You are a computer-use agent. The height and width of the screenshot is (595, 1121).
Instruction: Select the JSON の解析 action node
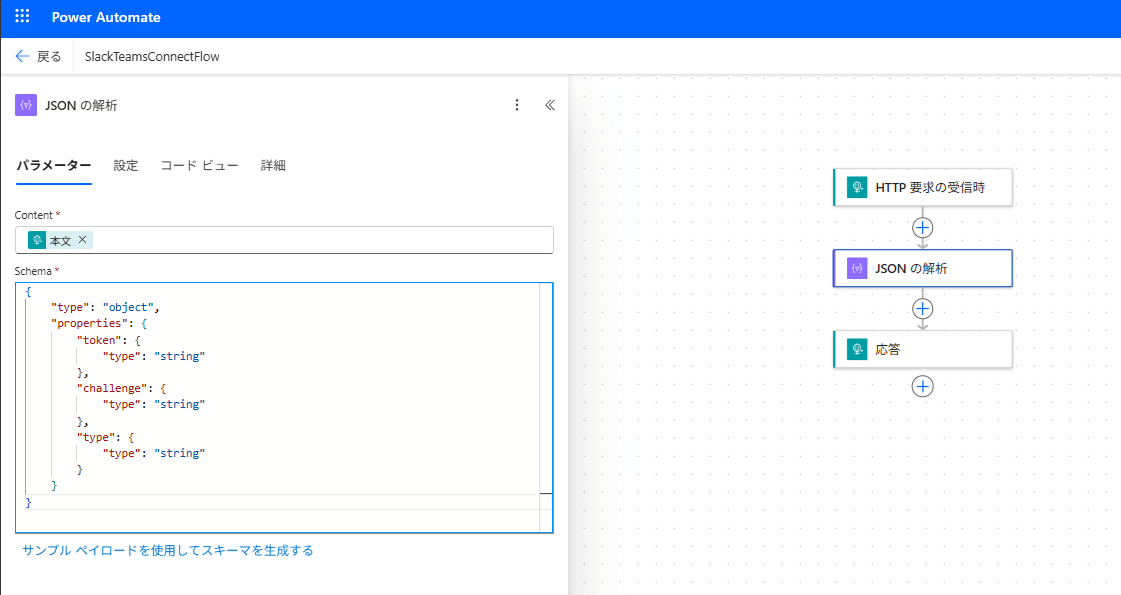pos(923,268)
